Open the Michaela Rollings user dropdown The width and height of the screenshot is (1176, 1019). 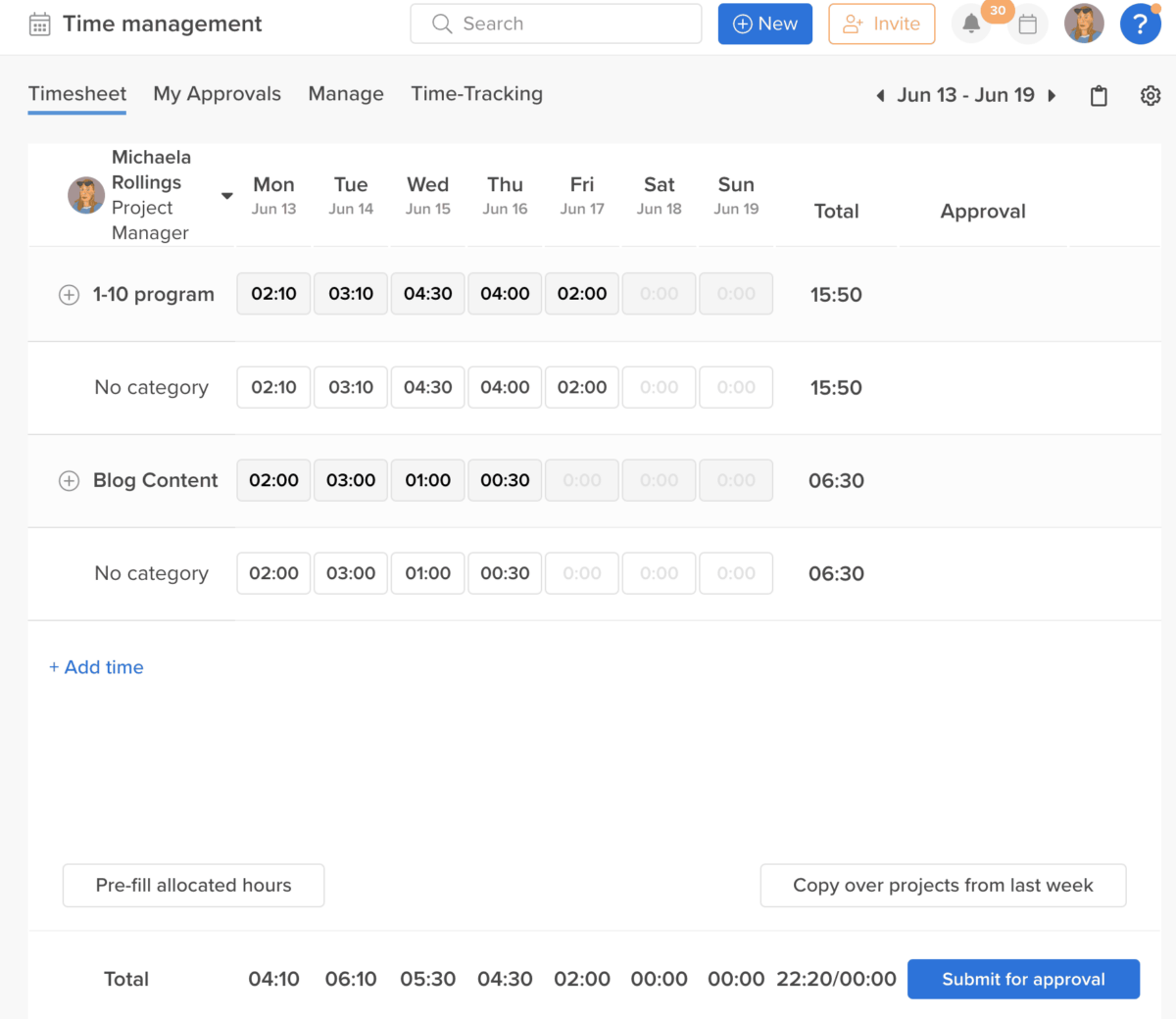pos(226,196)
